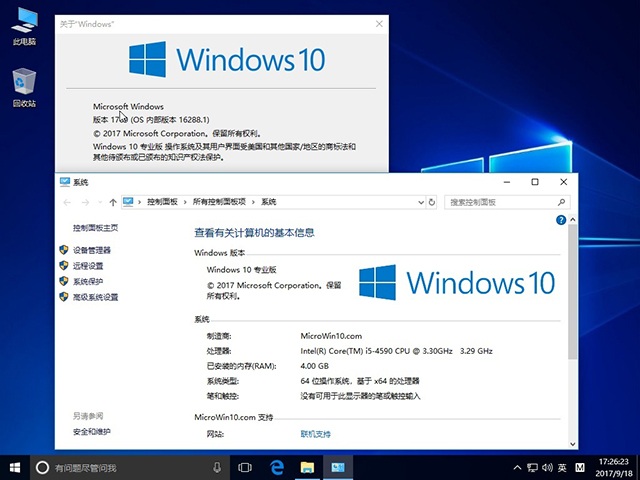Click the 64 位操作系统 system type value
This screenshot has height=480, width=640.
point(360,381)
